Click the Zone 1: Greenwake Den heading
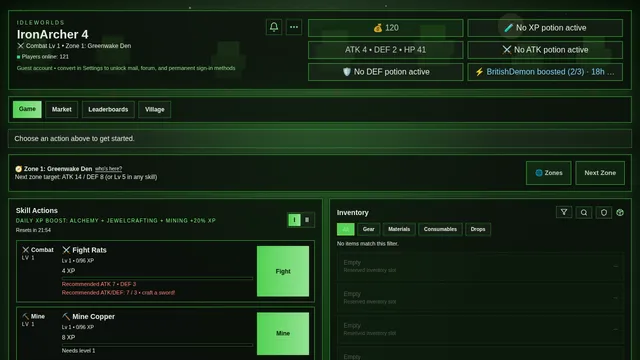The height and width of the screenshot is (360, 640). point(58,169)
